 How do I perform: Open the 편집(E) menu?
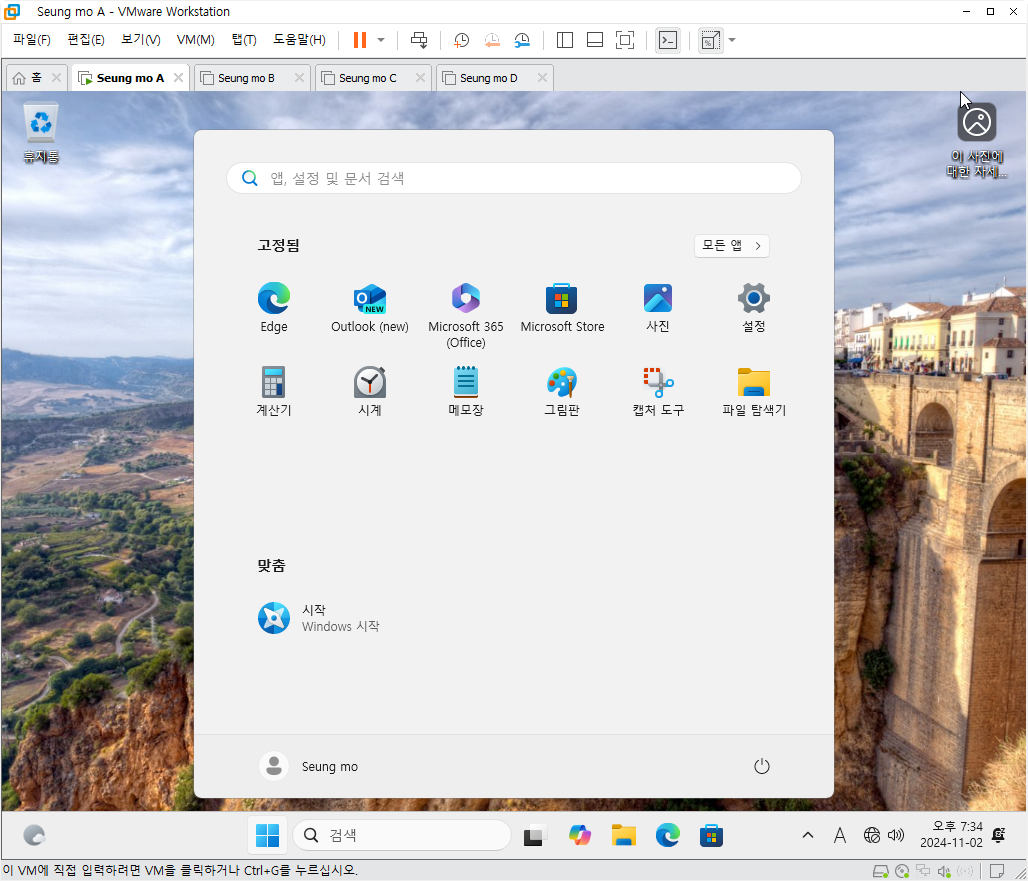point(85,40)
